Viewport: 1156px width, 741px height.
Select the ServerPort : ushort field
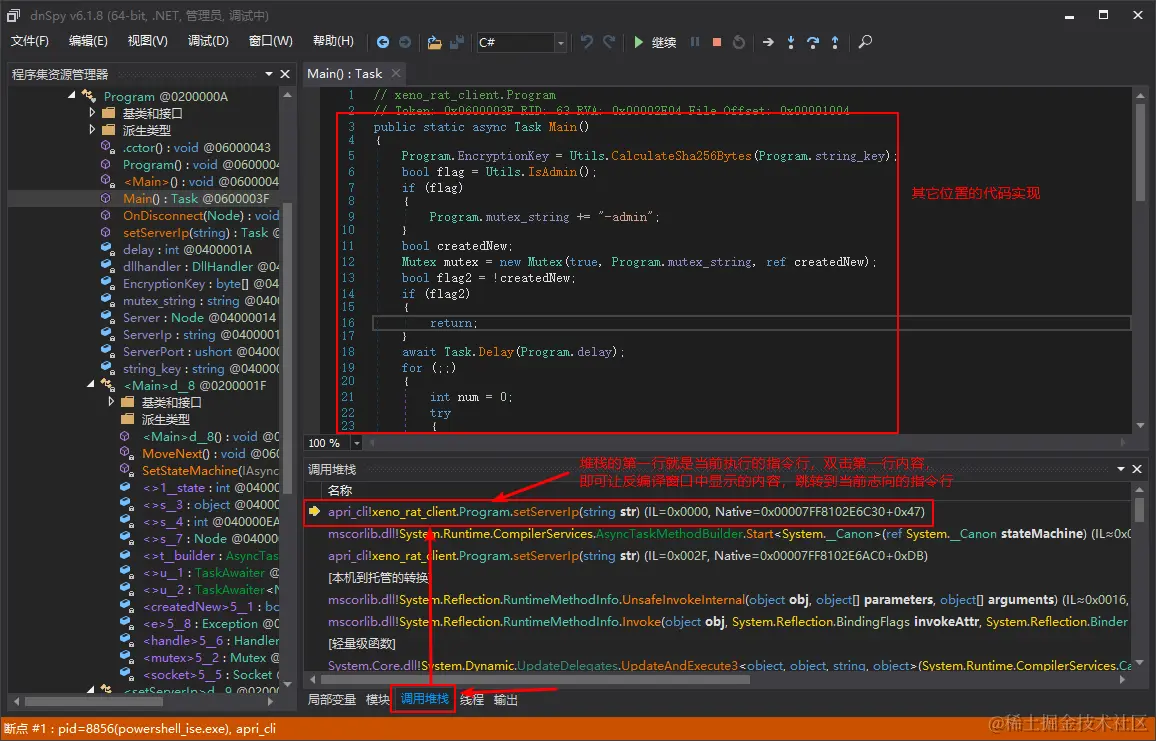click(201, 352)
